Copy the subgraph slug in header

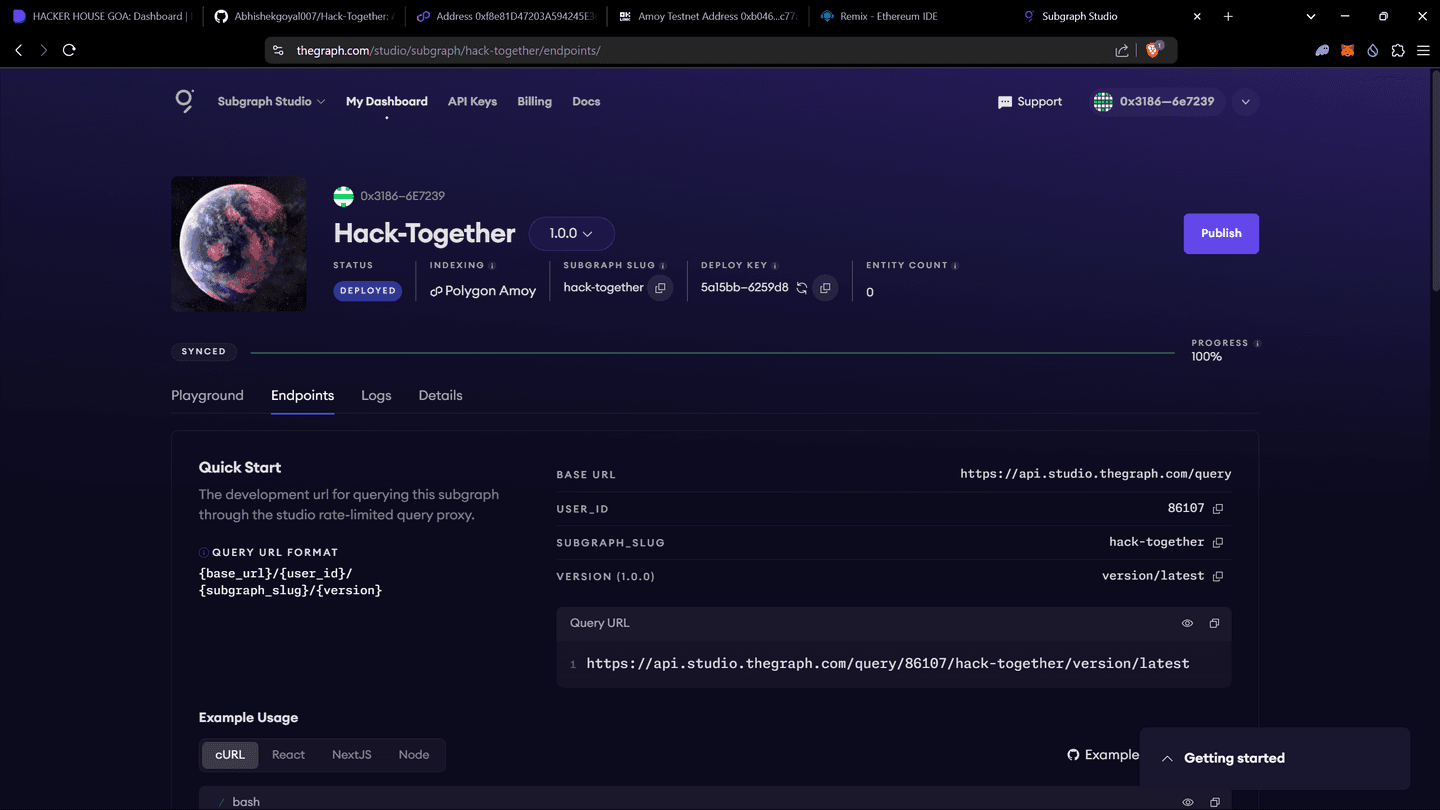660,288
